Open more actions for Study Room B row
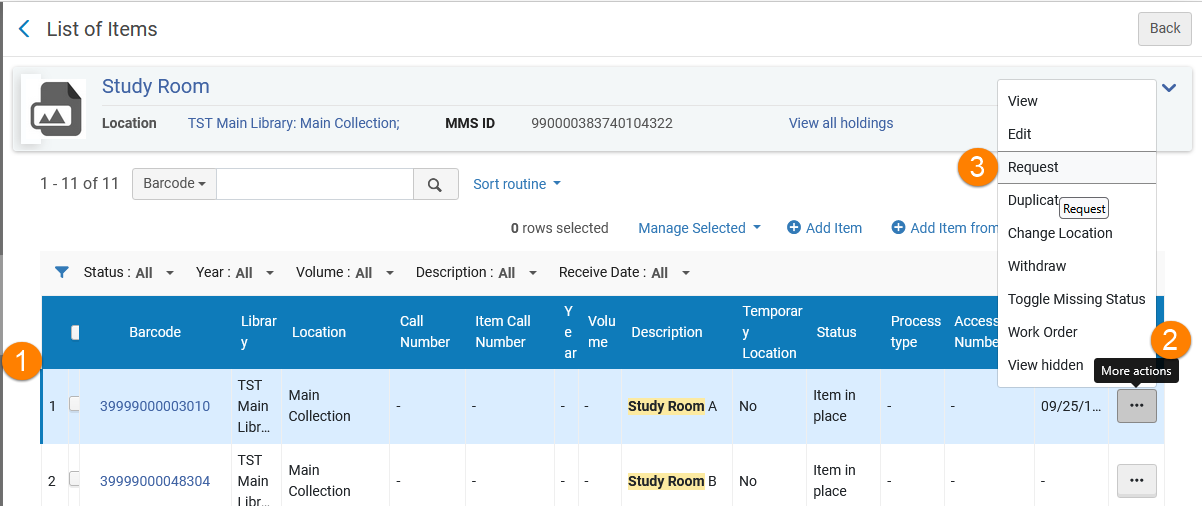Viewport: 1202px width, 506px height. tap(1136, 481)
